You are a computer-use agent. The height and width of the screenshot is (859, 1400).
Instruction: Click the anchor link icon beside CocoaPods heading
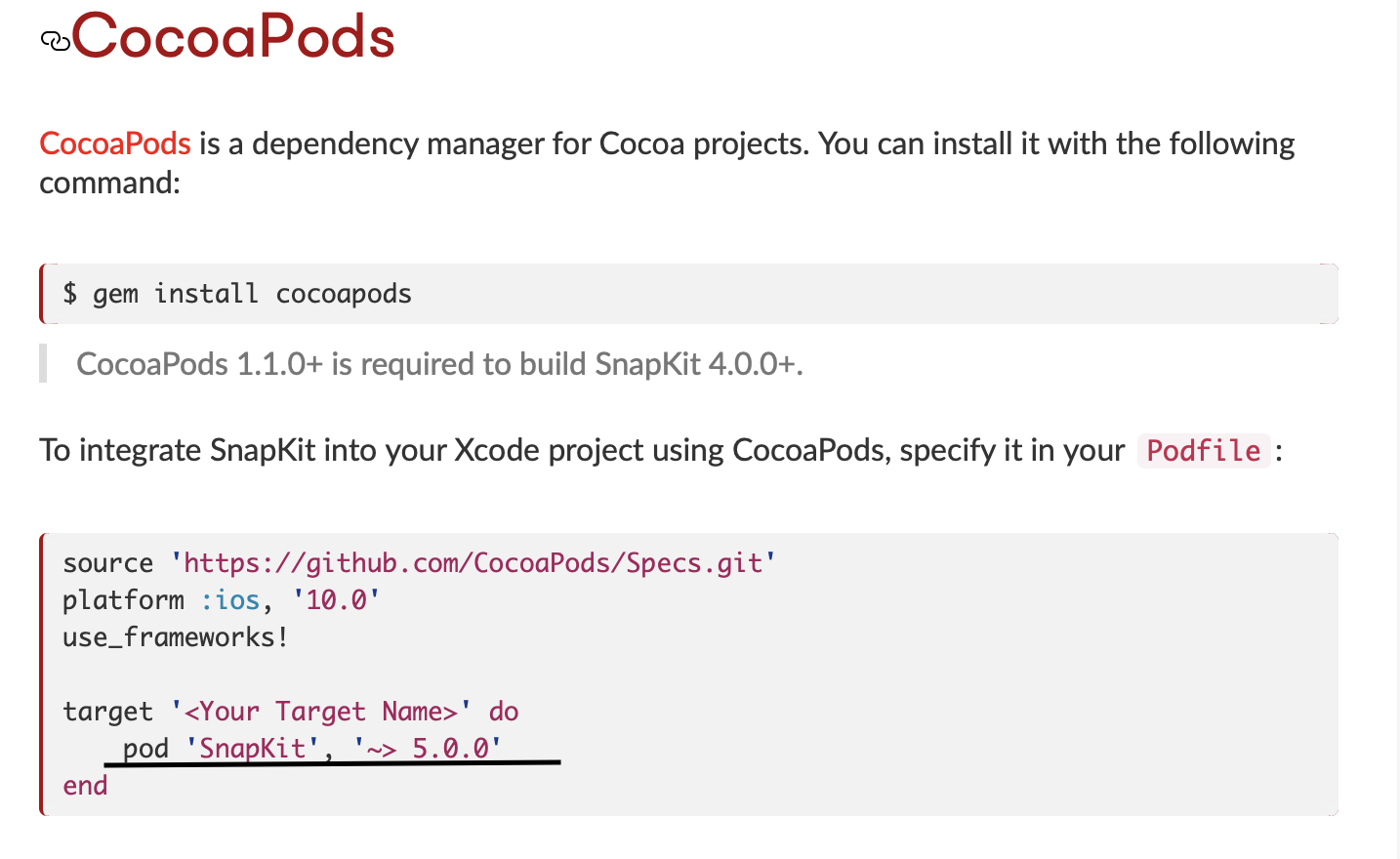[x=55, y=41]
